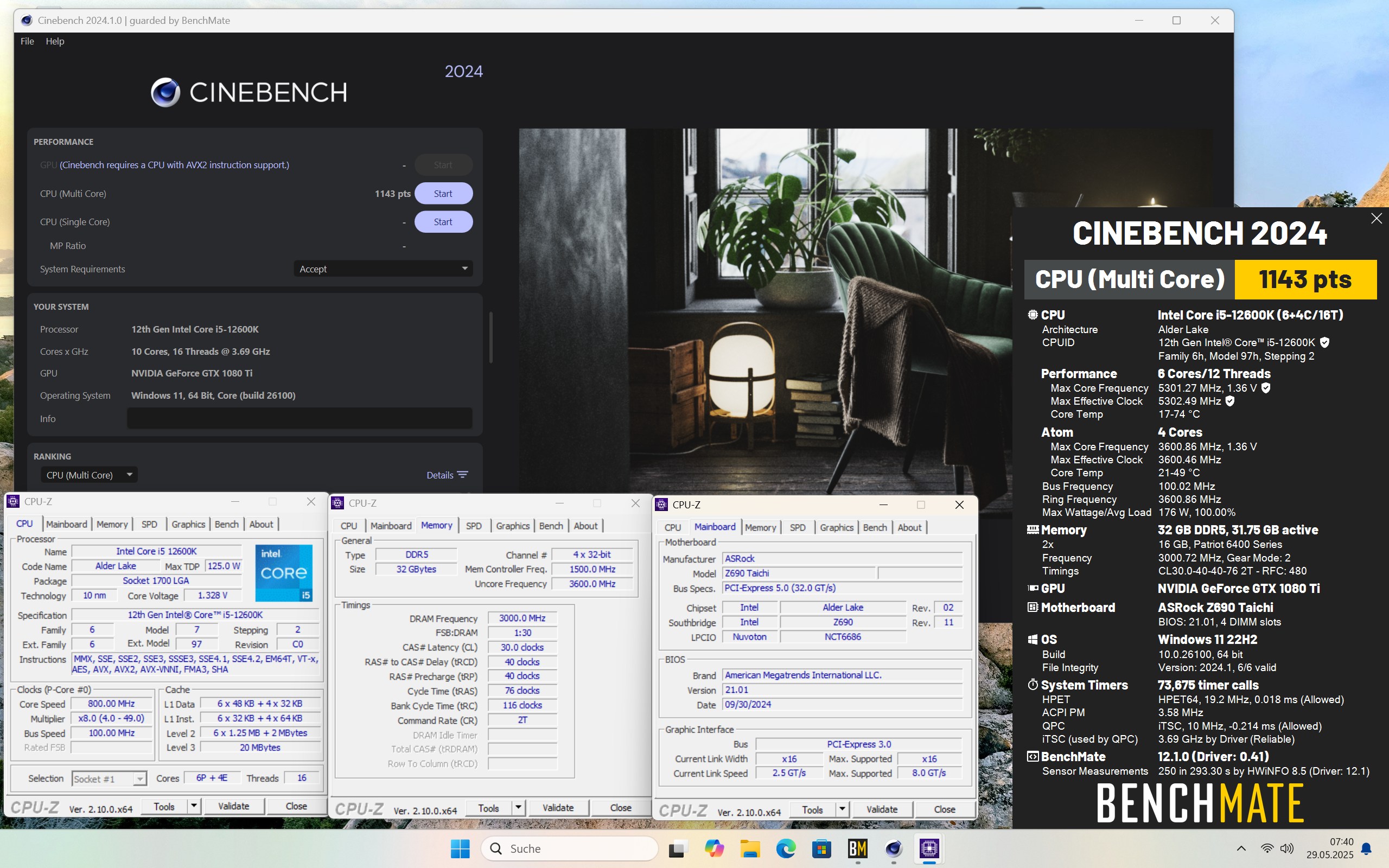Click Validate in CPU-Z Mainboard window
This screenshot has height=868, width=1389.
882,809
